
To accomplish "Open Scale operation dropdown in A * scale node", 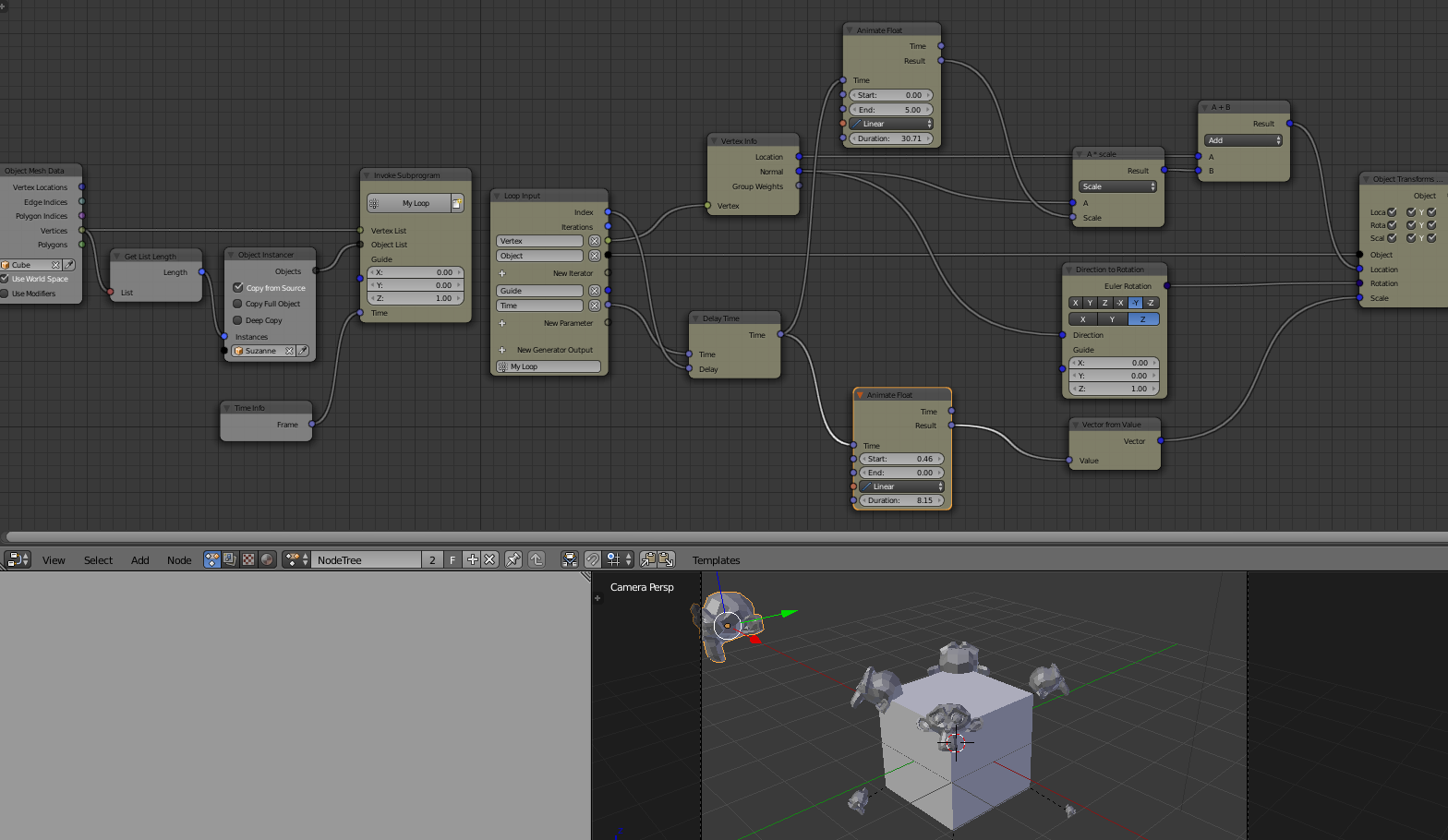I will (x=1117, y=186).
